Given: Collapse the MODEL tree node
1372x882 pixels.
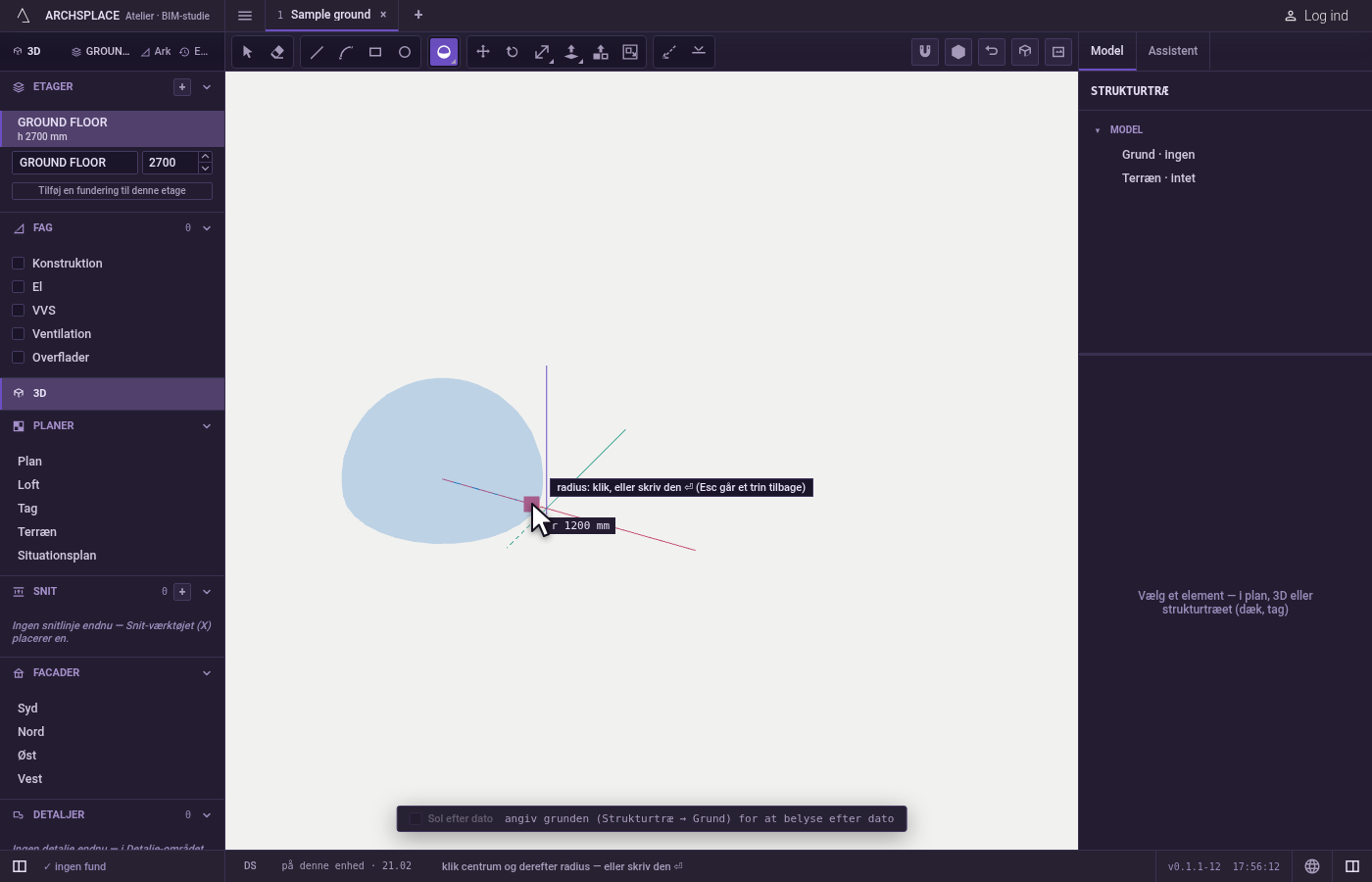Looking at the screenshot, I should point(1098,130).
